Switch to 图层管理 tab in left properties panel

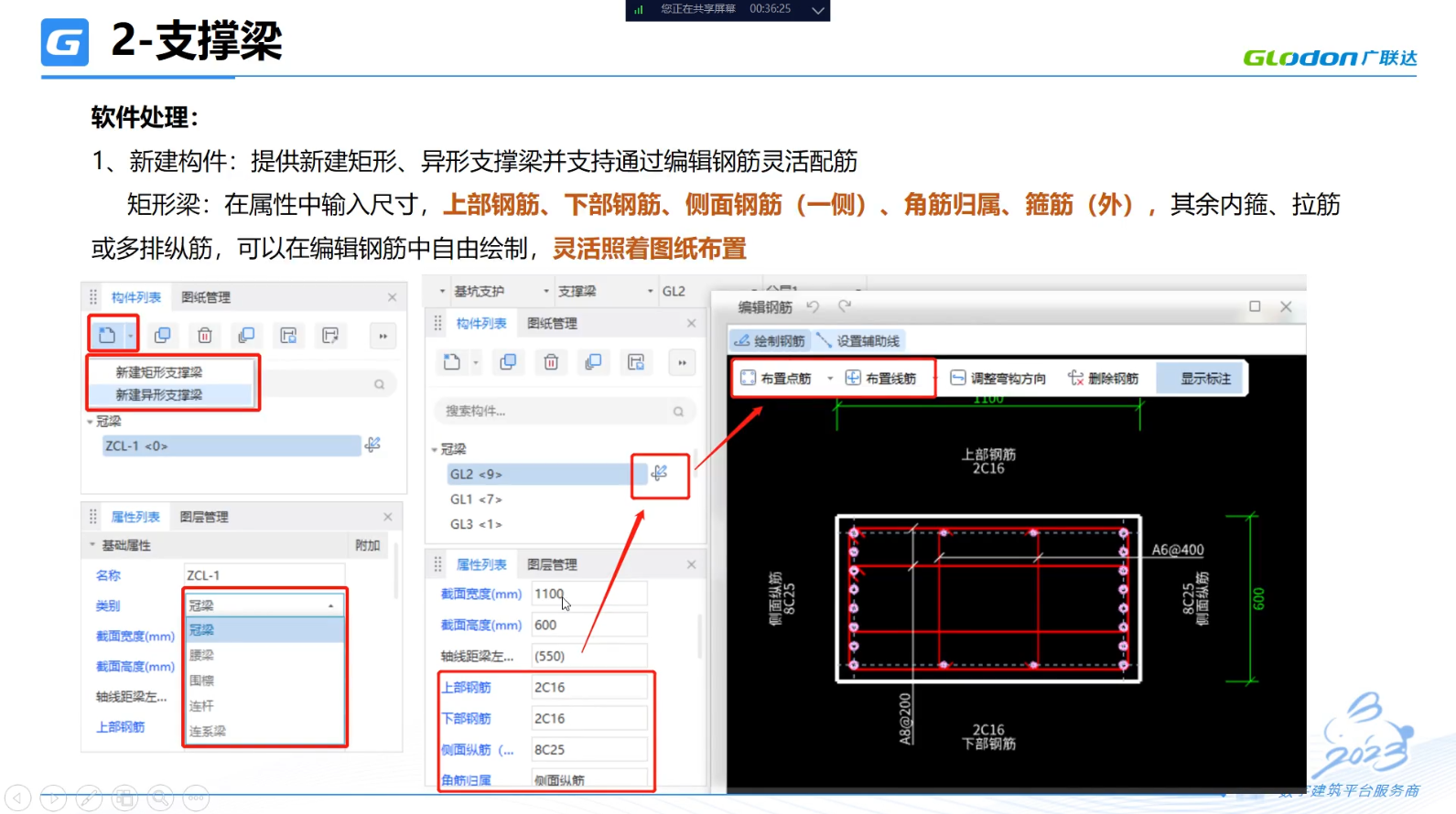click(x=204, y=517)
